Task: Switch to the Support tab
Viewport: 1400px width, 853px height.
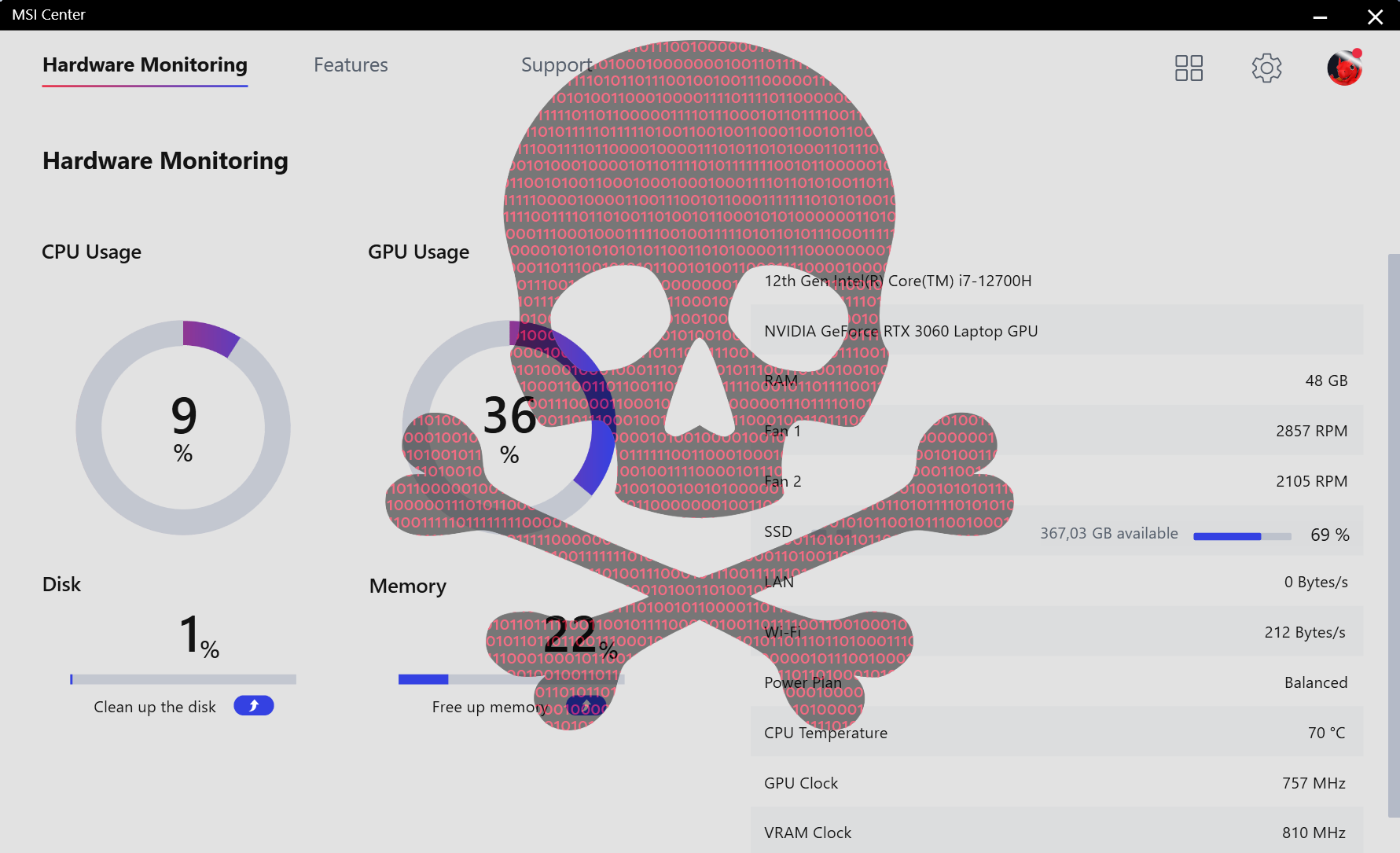Action: (x=557, y=65)
